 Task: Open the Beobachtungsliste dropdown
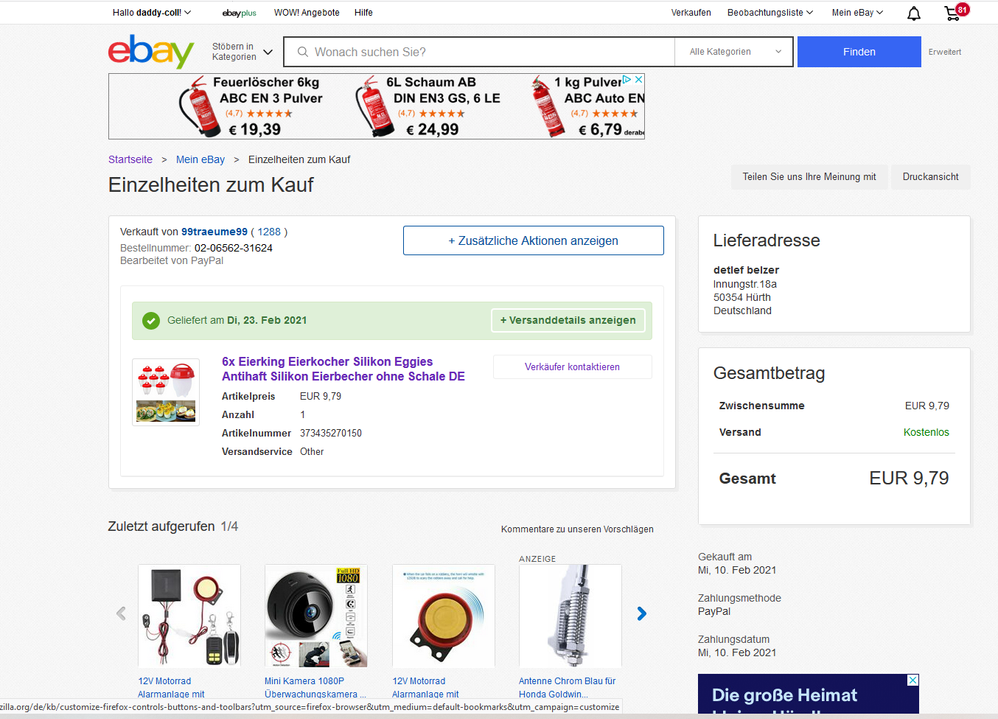coord(770,13)
